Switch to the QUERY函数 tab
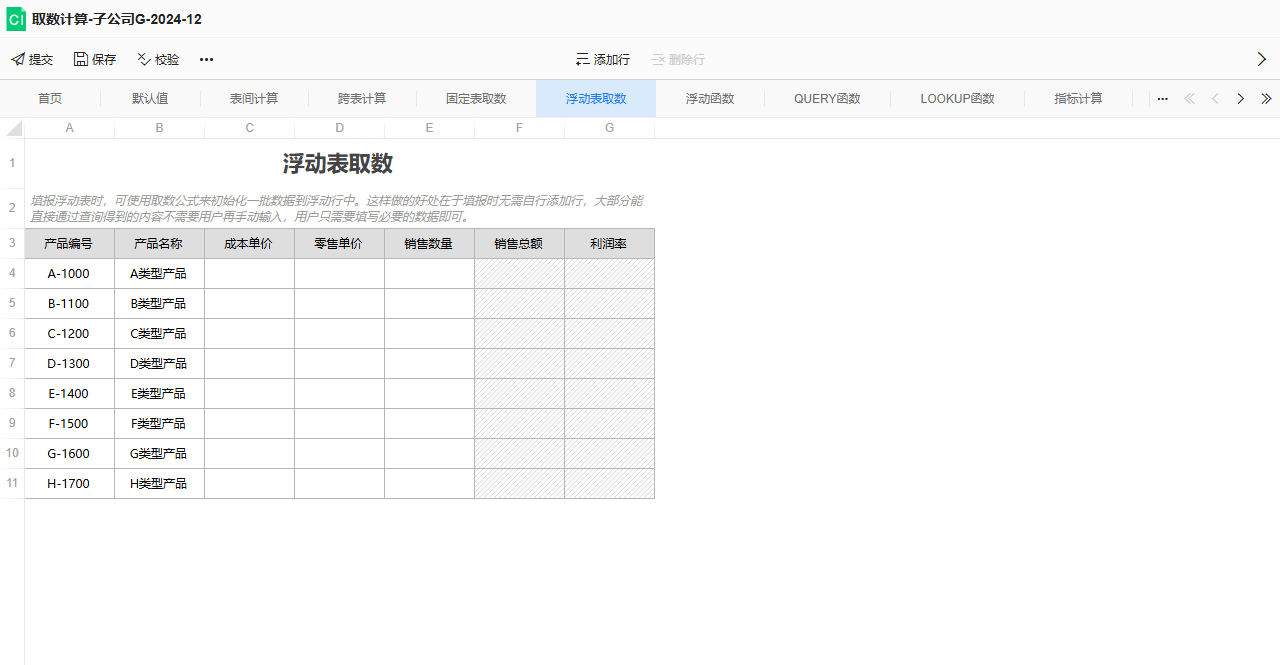Image resolution: width=1280 pixels, height=665 pixels. (x=827, y=98)
